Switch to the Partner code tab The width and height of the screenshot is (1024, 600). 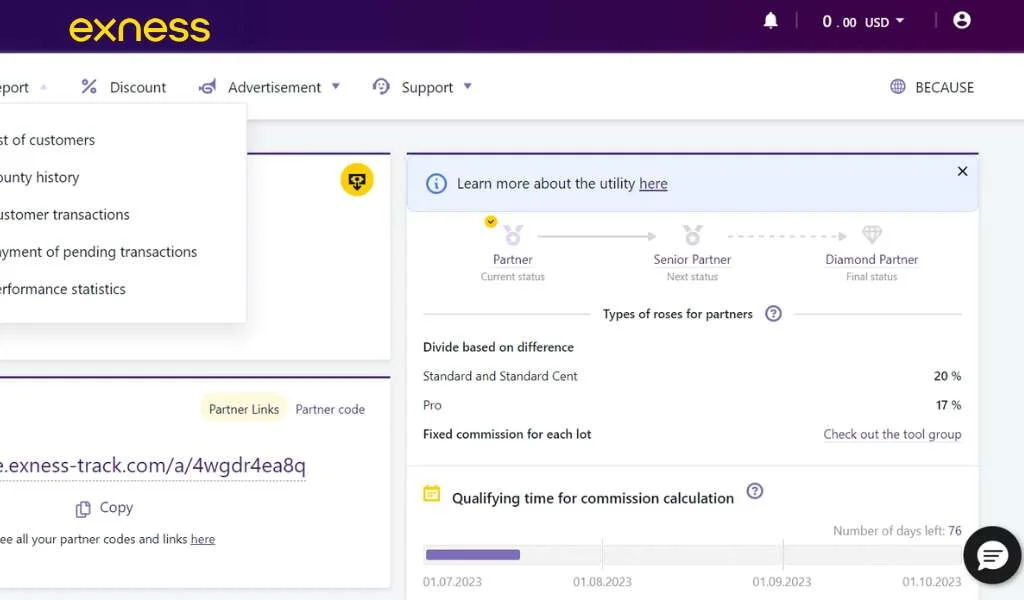tap(330, 409)
